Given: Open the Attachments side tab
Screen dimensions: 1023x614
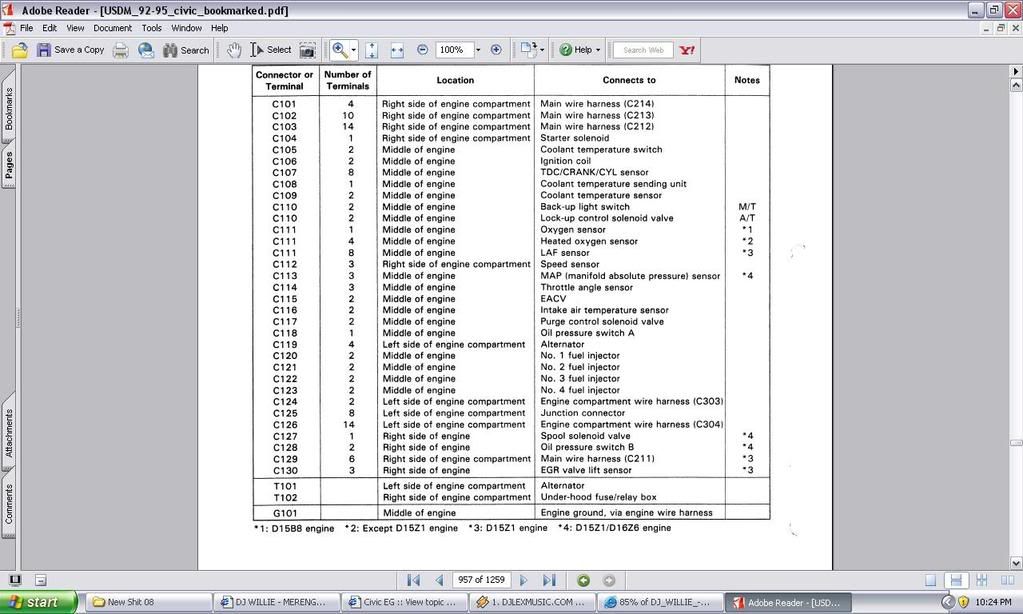Looking at the screenshot, I should (x=8, y=434).
